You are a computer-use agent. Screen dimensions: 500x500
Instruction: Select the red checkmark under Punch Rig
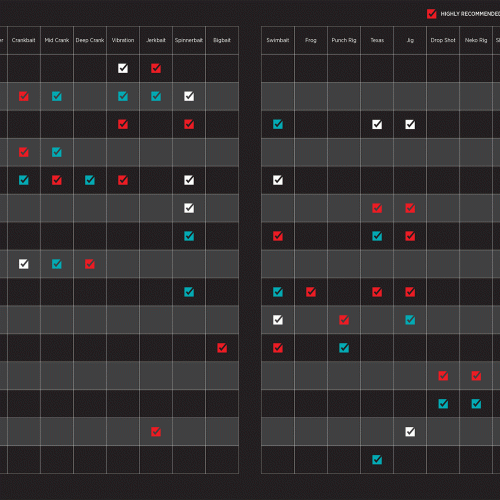pyautogui.click(x=344, y=320)
